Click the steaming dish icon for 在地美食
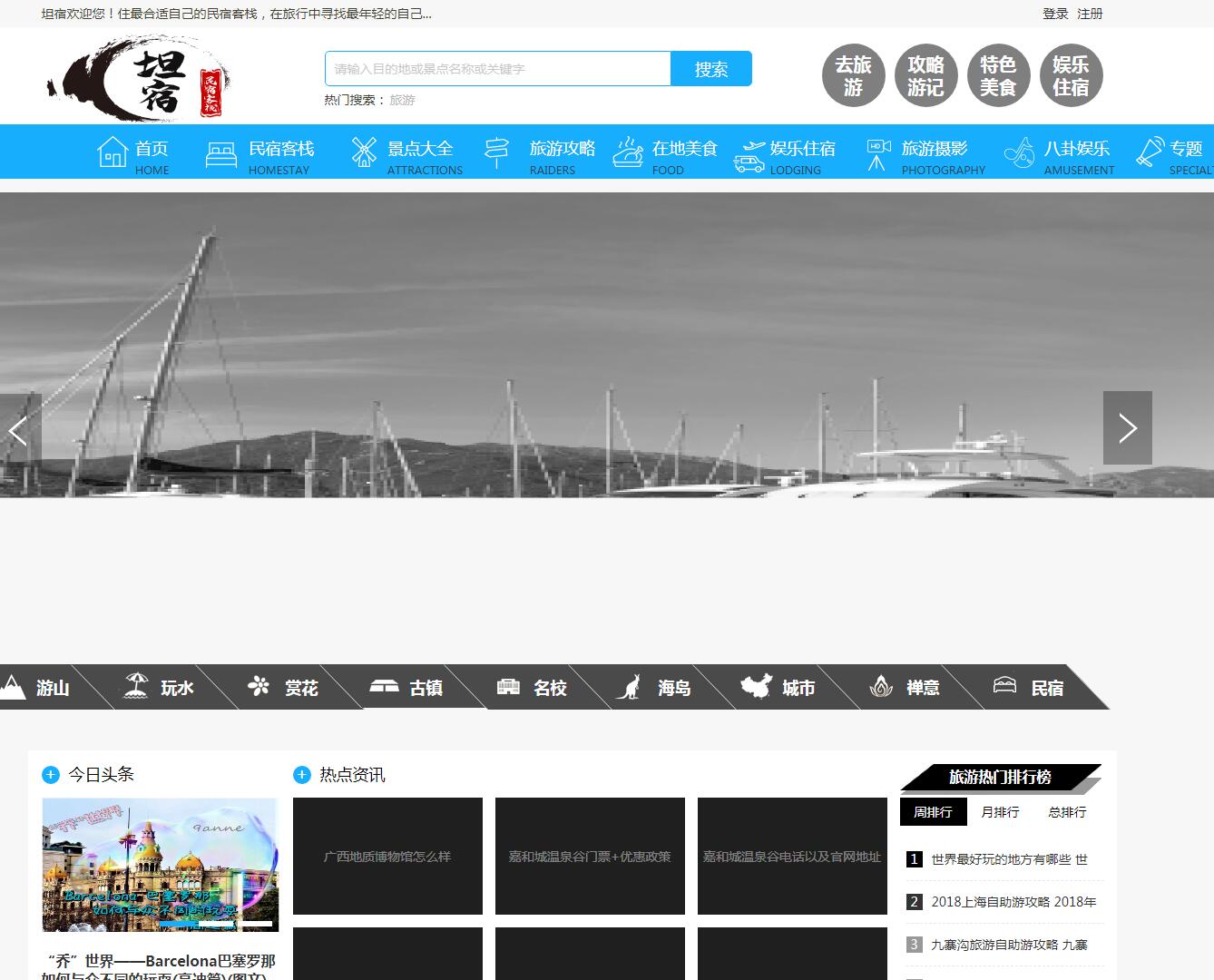Image resolution: width=1214 pixels, height=980 pixels. point(628,152)
